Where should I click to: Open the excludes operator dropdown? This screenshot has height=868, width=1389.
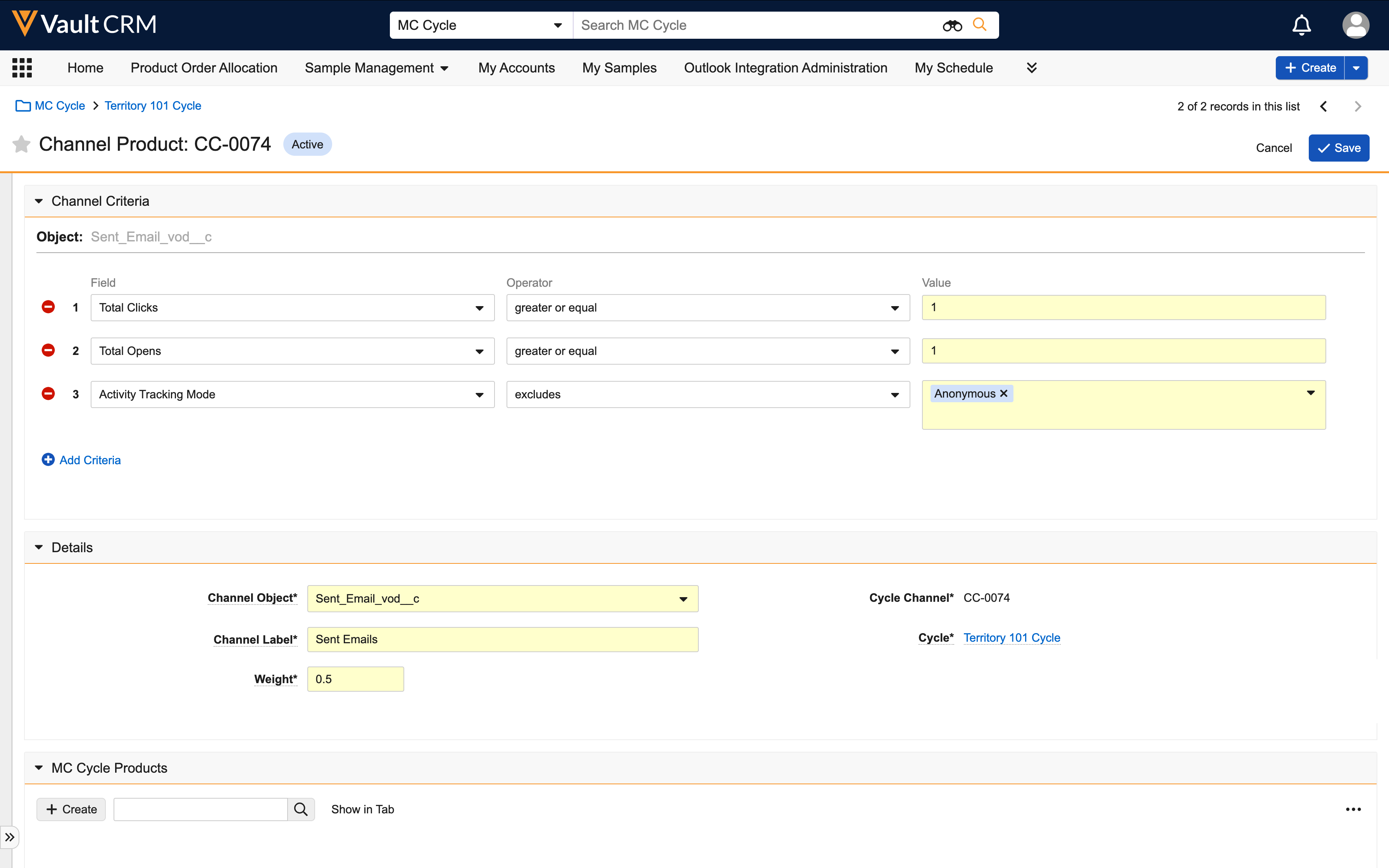click(707, 394)
